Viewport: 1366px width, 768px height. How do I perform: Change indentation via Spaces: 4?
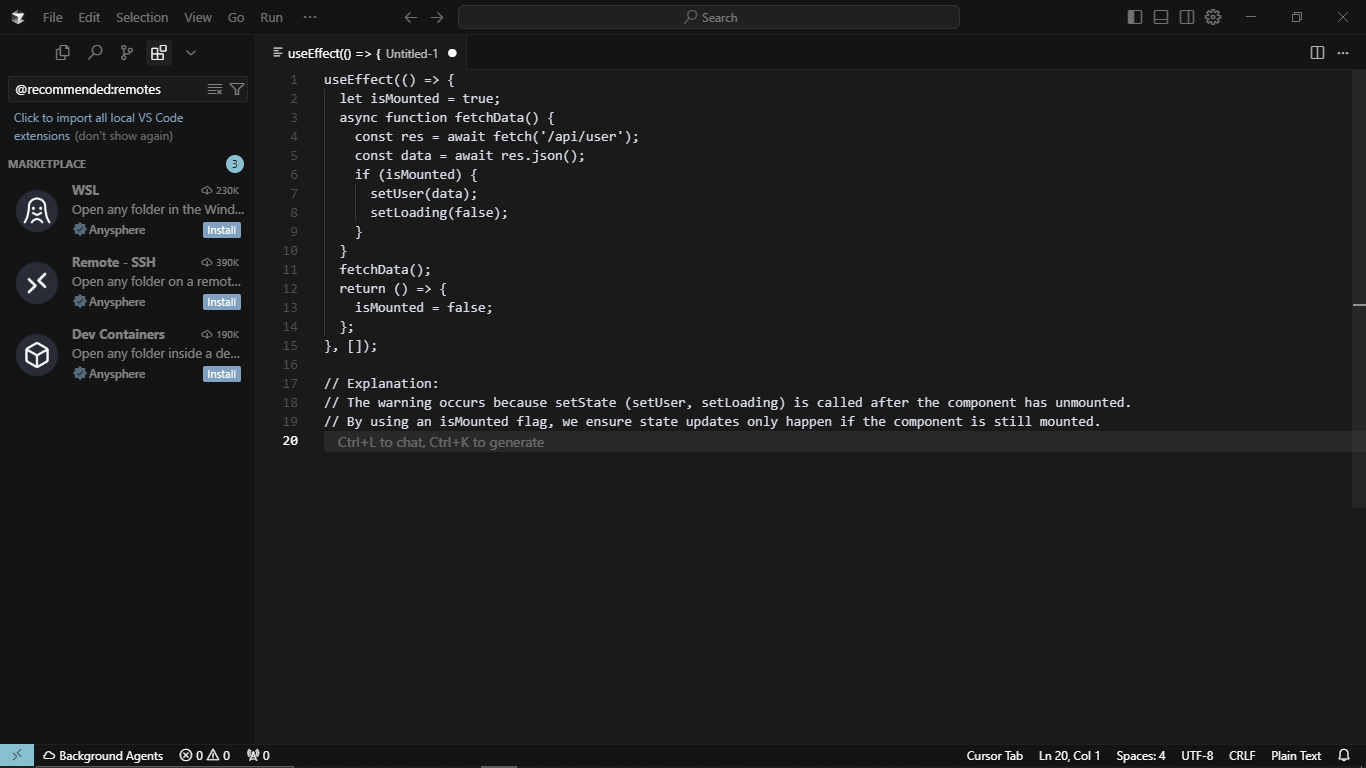click(1140, 756)
